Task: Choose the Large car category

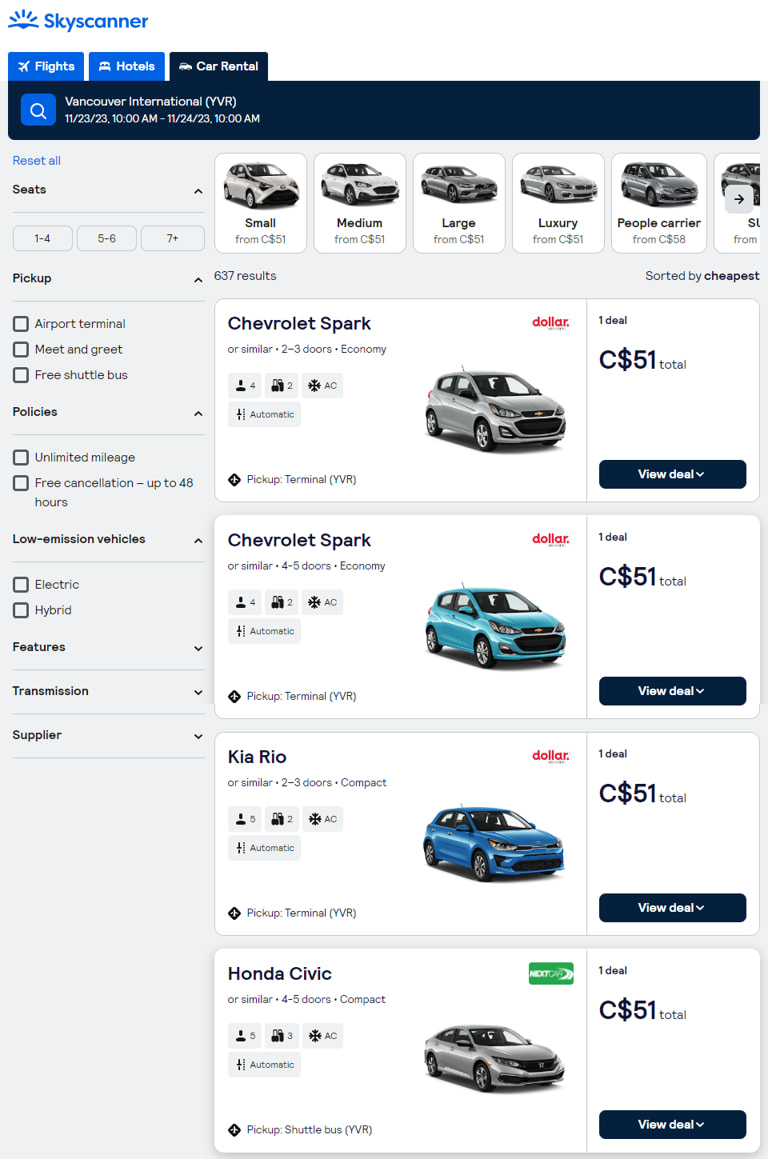Action: [458, 203]
